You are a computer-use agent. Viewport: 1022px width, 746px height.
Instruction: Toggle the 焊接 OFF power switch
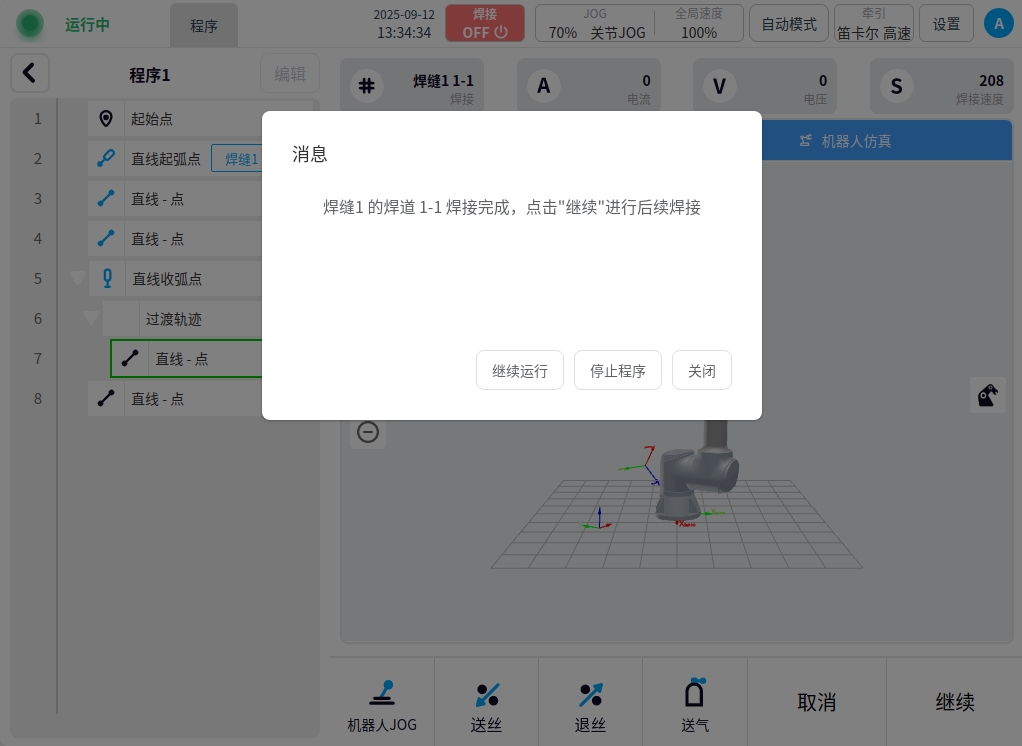coord(484,23)
